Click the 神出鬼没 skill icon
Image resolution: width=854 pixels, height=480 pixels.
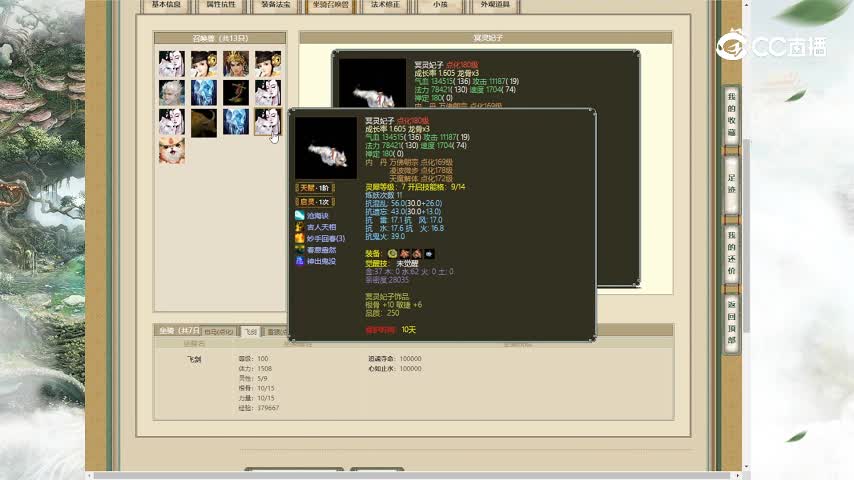tap(300, 261)
